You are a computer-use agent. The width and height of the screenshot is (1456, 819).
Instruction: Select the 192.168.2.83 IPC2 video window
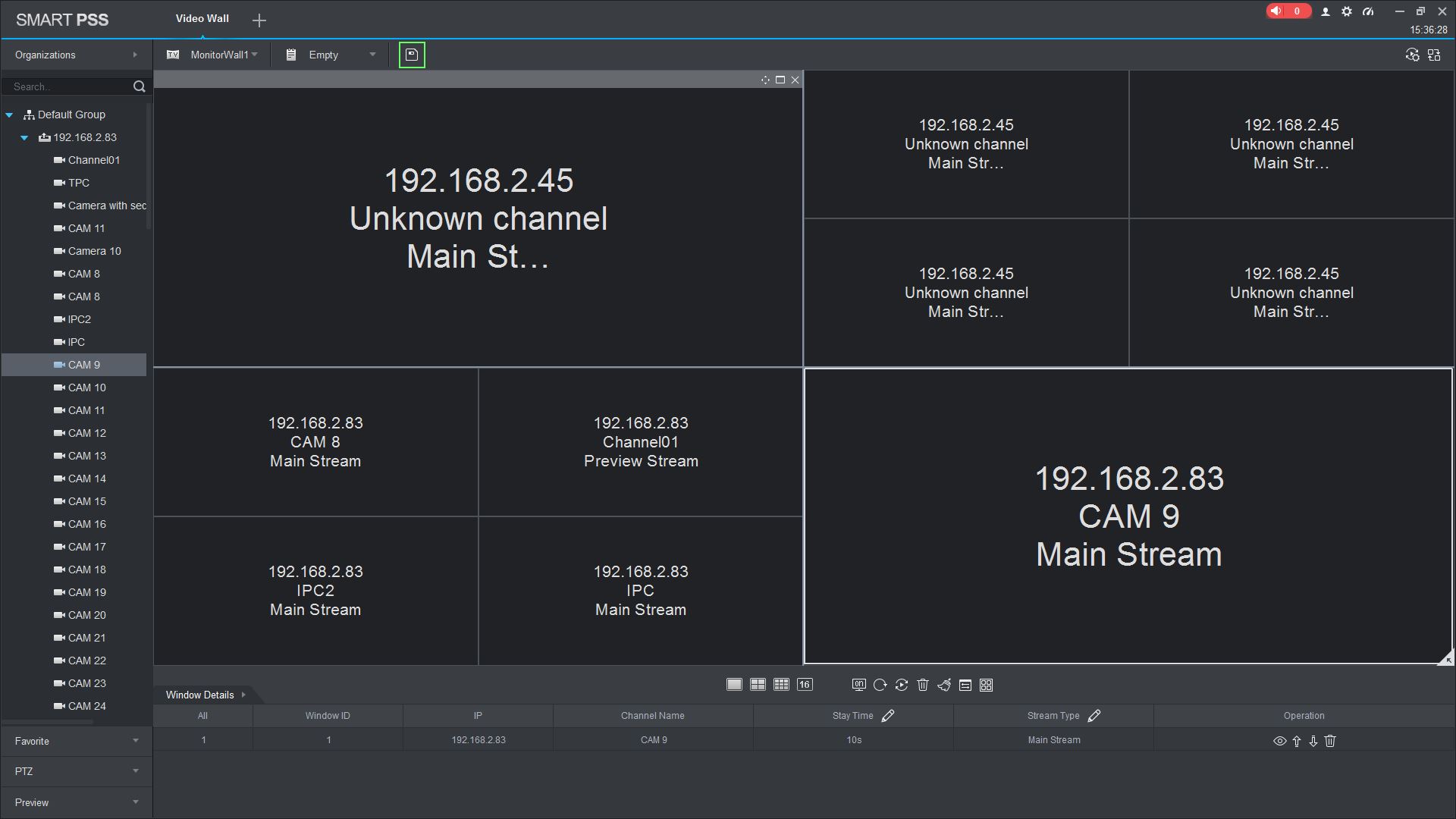pos(315,591)
